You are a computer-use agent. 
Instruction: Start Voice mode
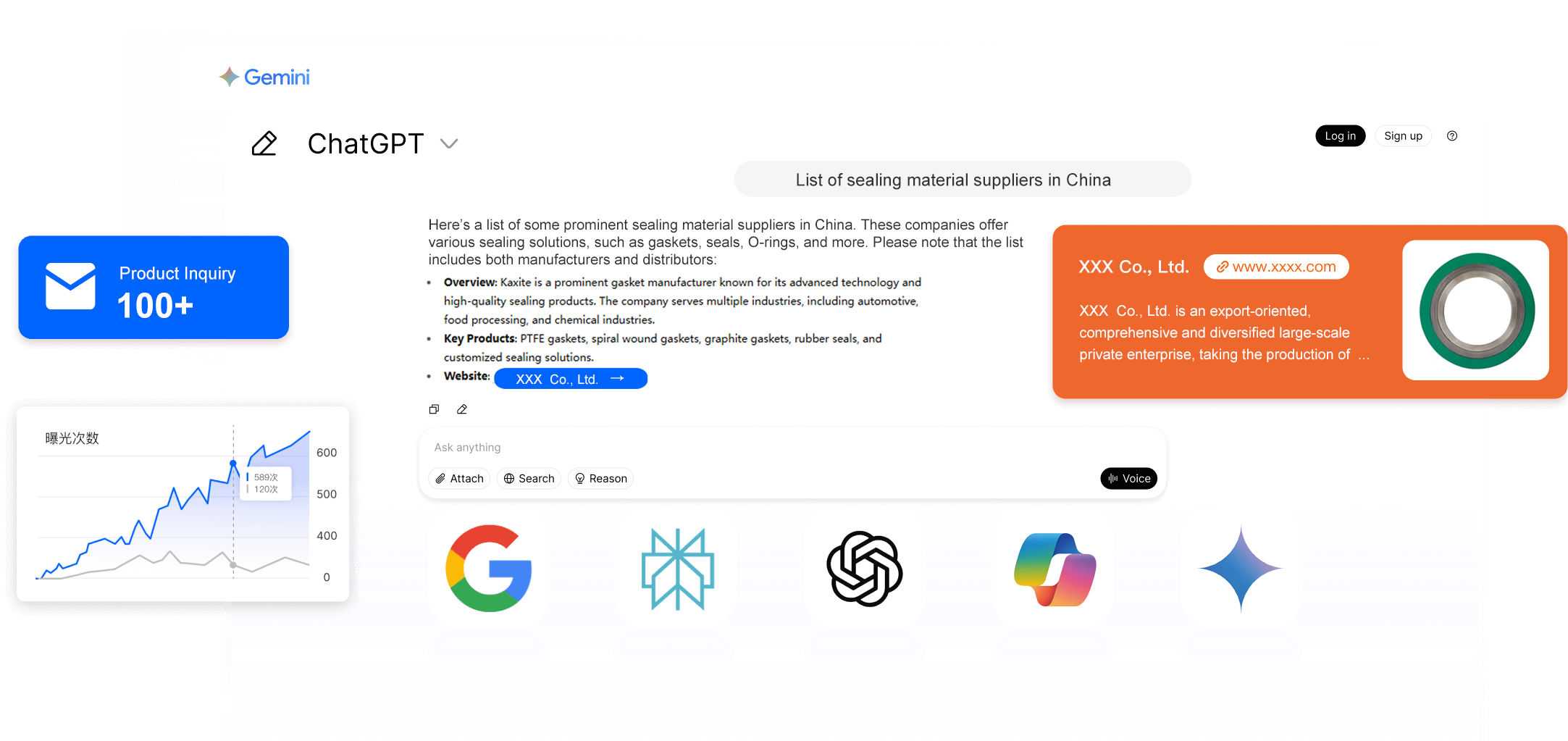(x=1128, y=478)
